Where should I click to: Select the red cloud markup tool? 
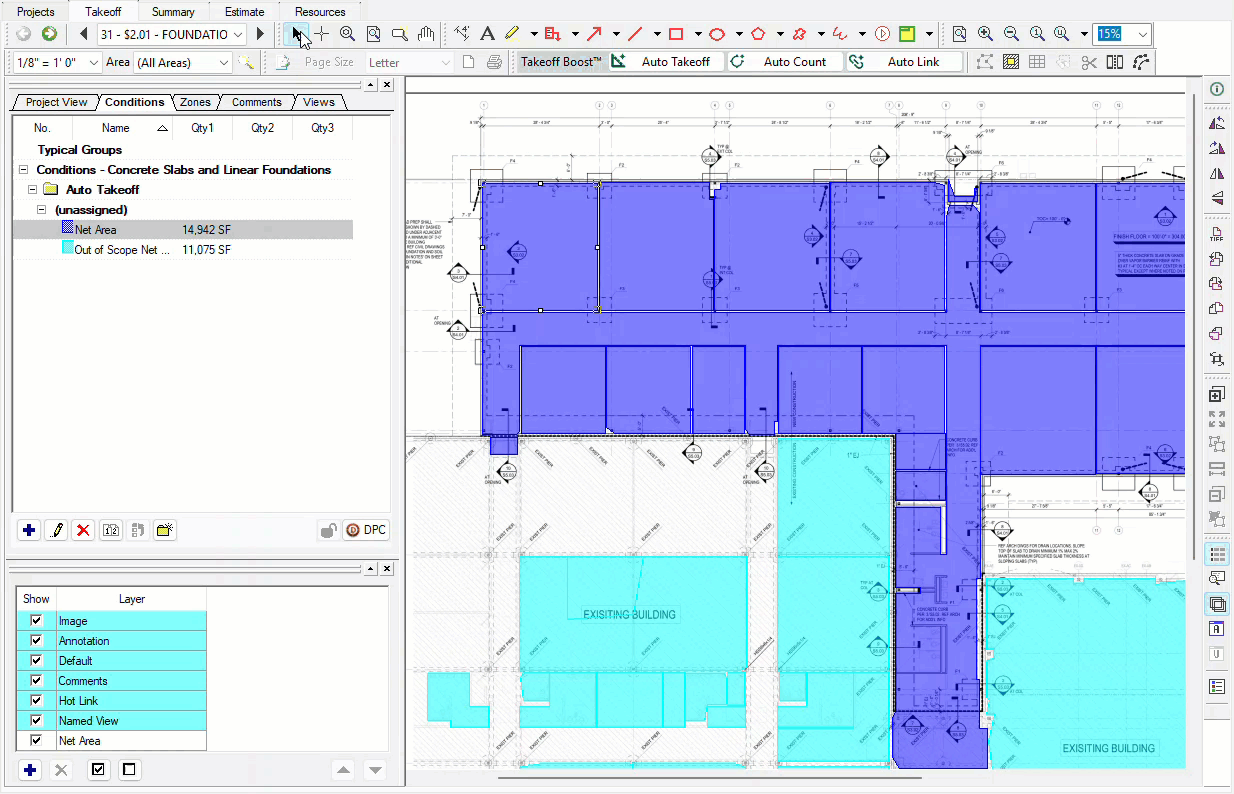coord(799,34)
